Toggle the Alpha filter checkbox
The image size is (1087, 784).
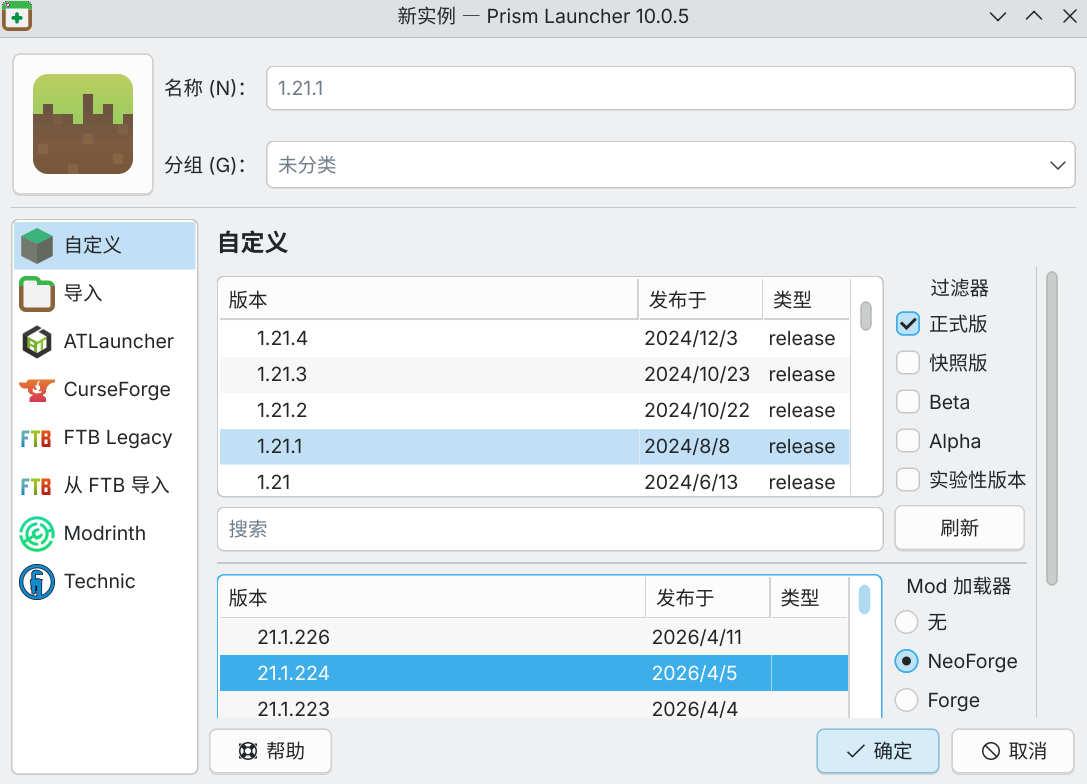[x=908, y=441]
